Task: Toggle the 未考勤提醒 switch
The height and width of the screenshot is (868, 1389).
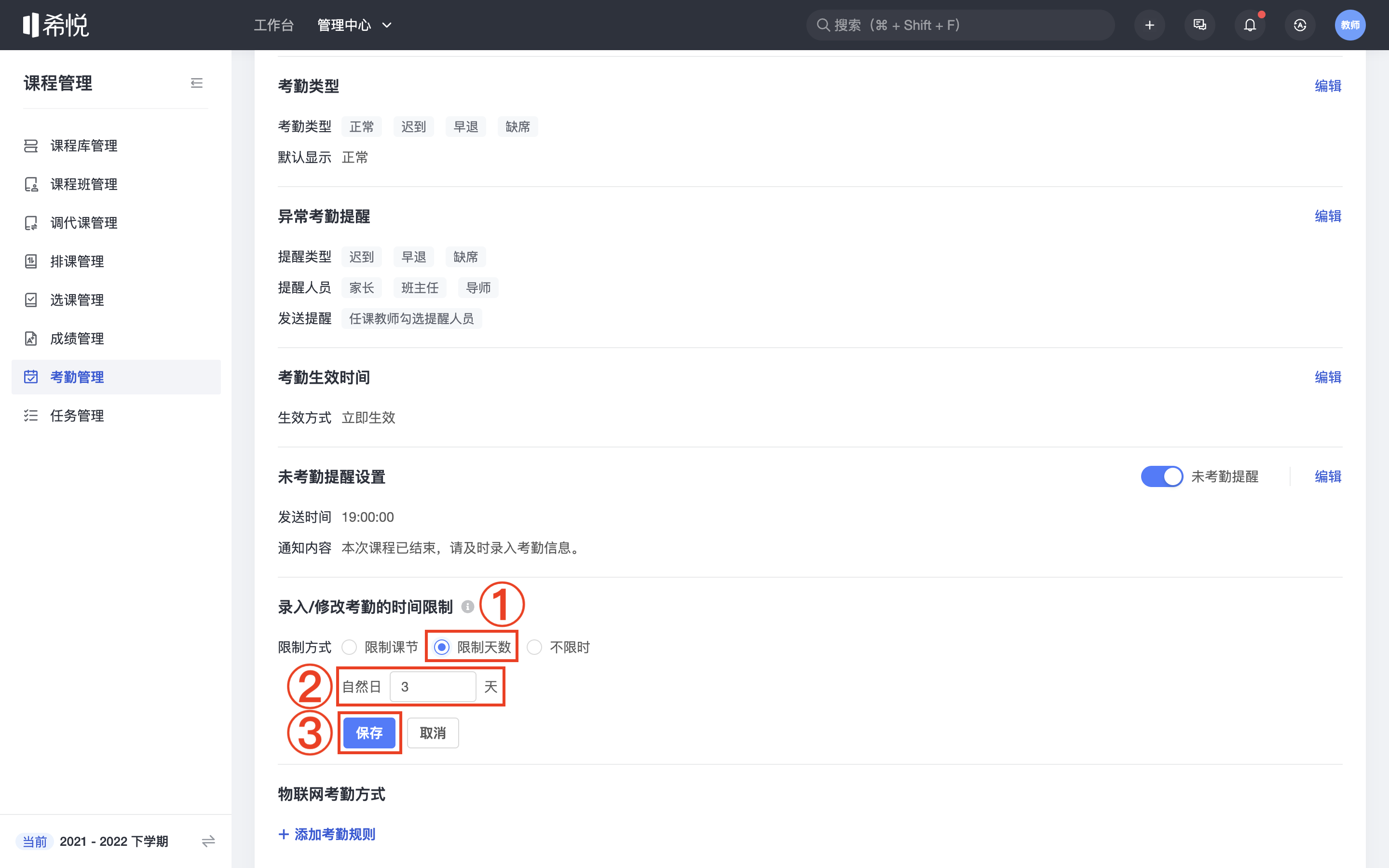Action: pyautogui.click(x=1162, y=476)
